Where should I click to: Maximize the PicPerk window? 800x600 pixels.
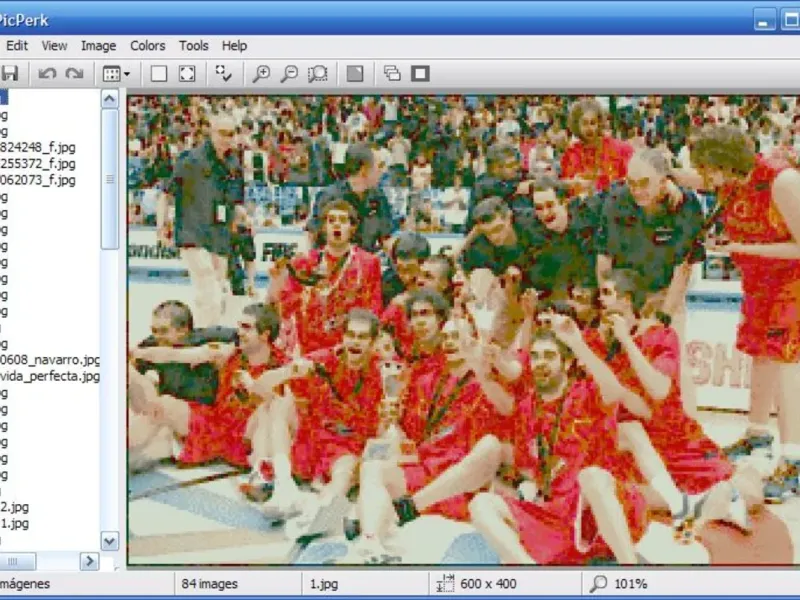790,20
